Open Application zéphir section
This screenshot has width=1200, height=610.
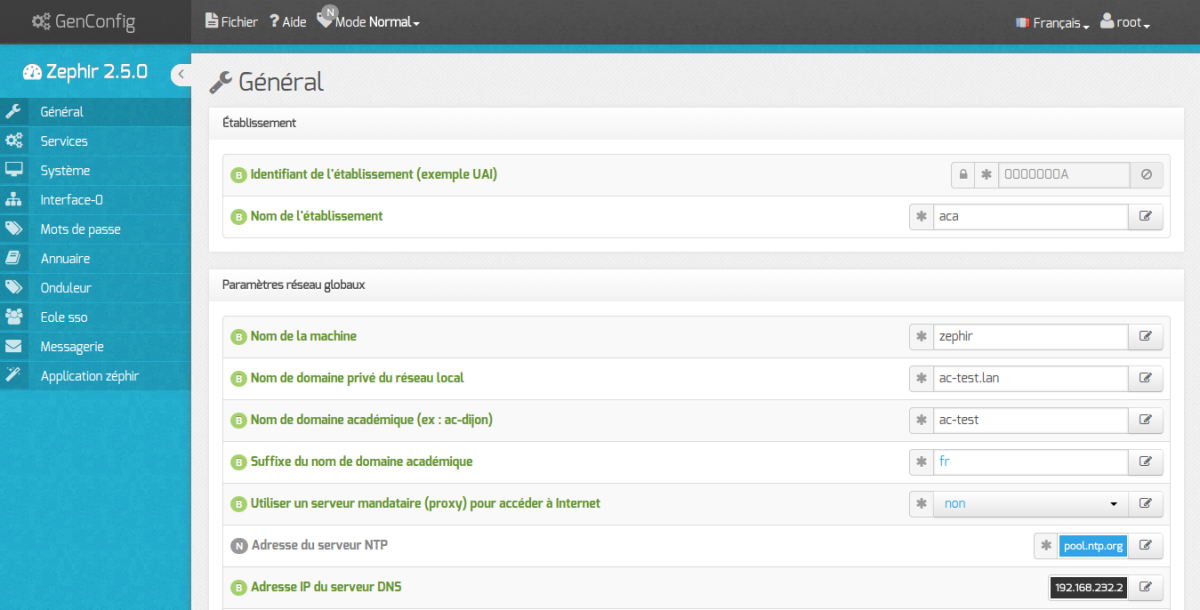pos(95,376)
